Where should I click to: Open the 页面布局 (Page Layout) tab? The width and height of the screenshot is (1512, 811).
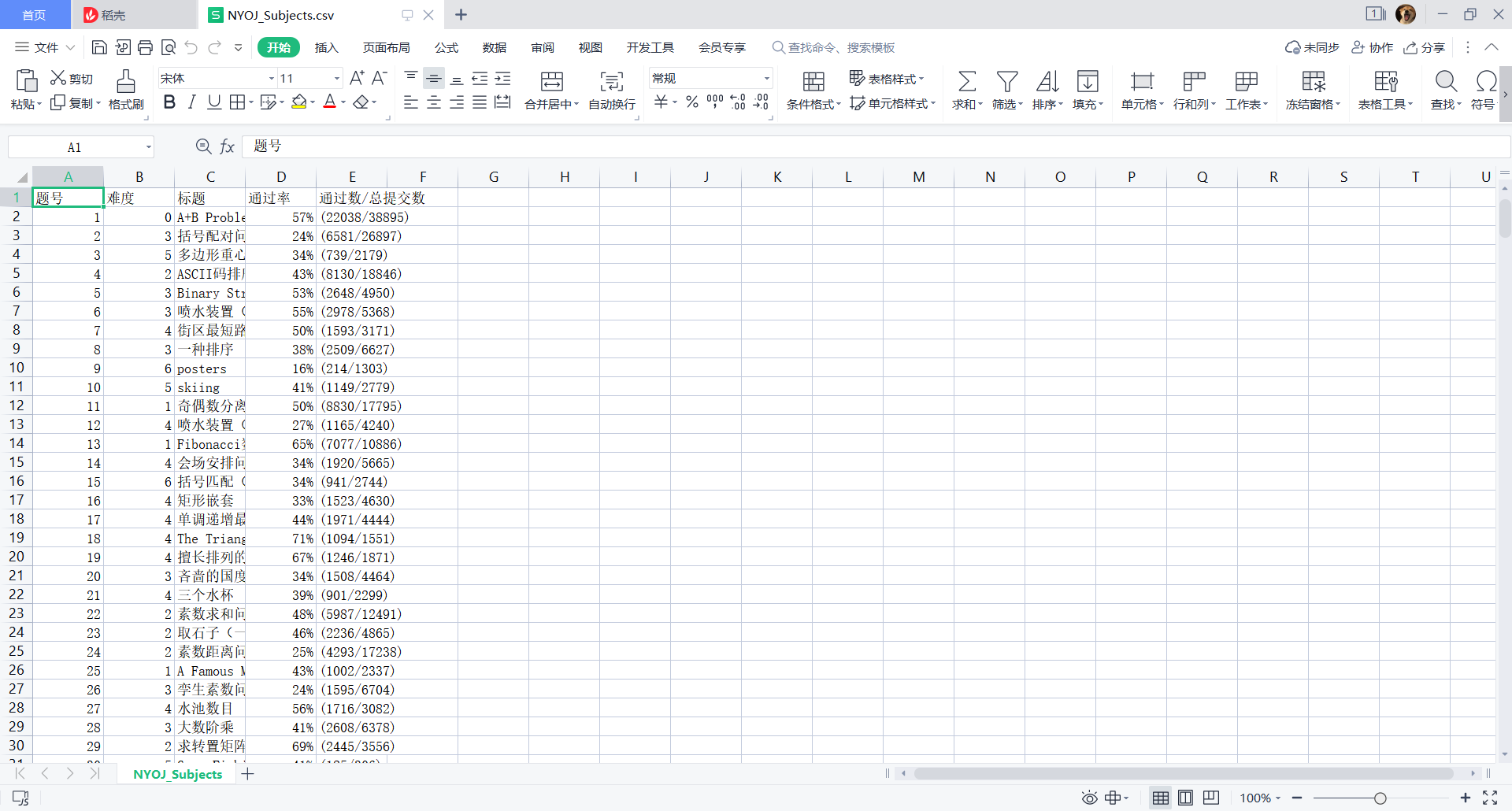click(386, 47)
